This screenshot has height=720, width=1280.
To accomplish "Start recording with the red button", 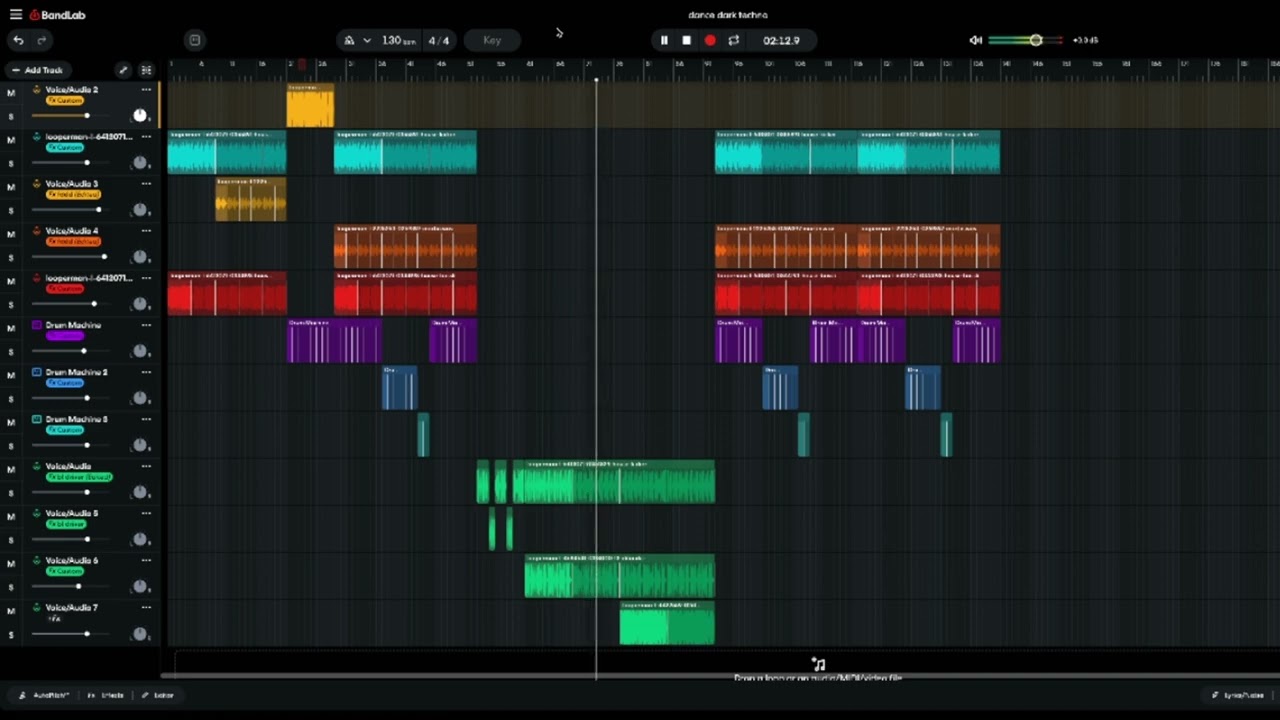I will tap(710, 40).
